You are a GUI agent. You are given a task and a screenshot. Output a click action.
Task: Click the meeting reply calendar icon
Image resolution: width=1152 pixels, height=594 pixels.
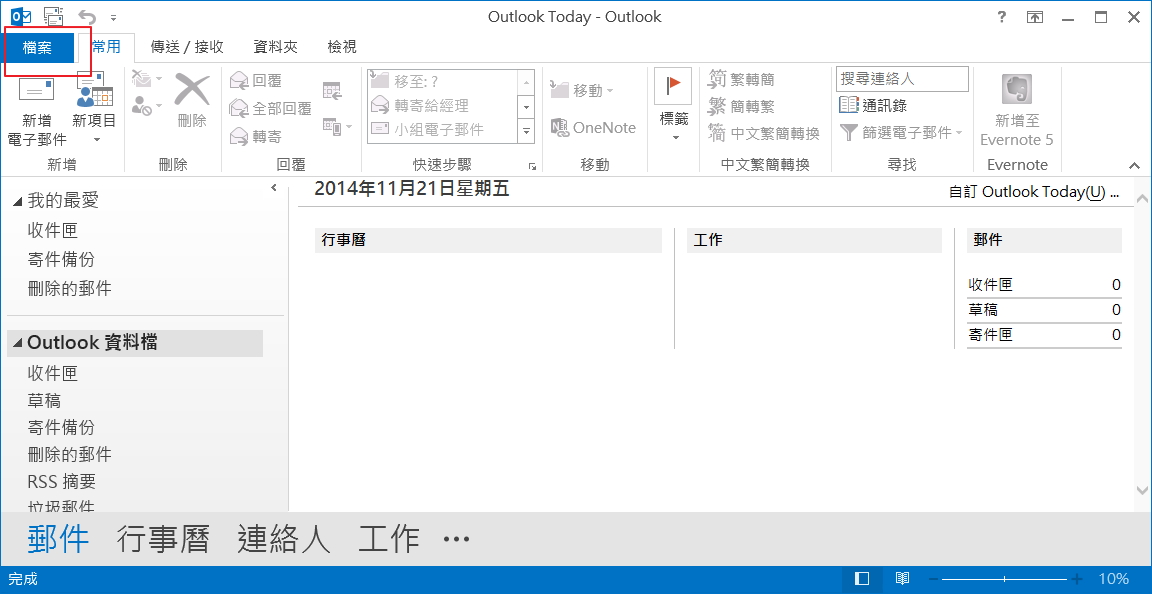click(x=332, y=90)
